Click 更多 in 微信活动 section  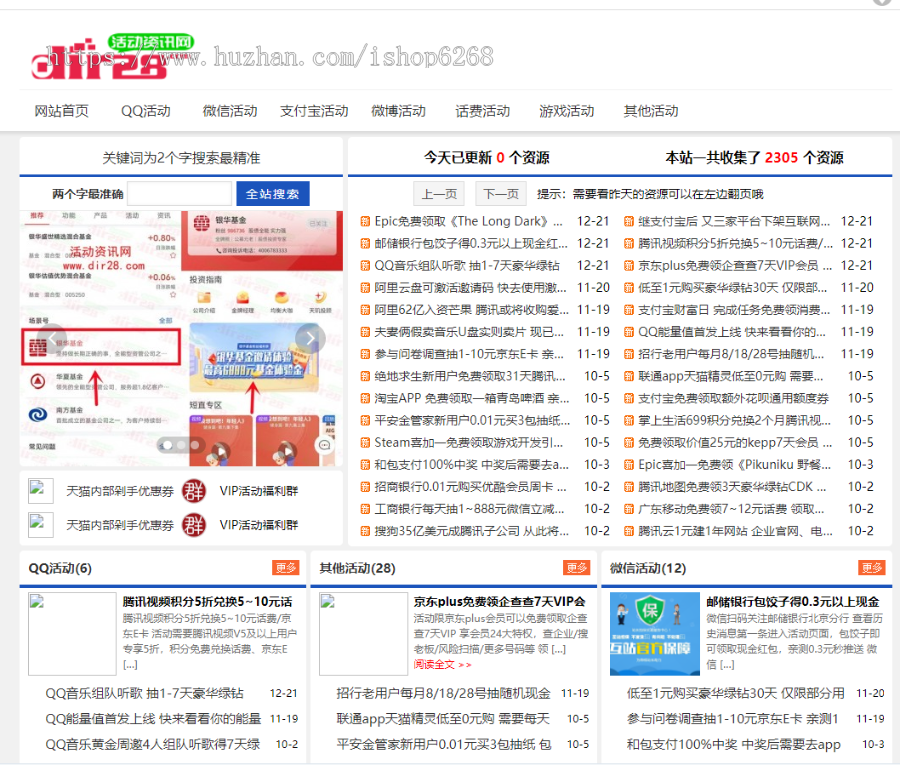point(871,568)
